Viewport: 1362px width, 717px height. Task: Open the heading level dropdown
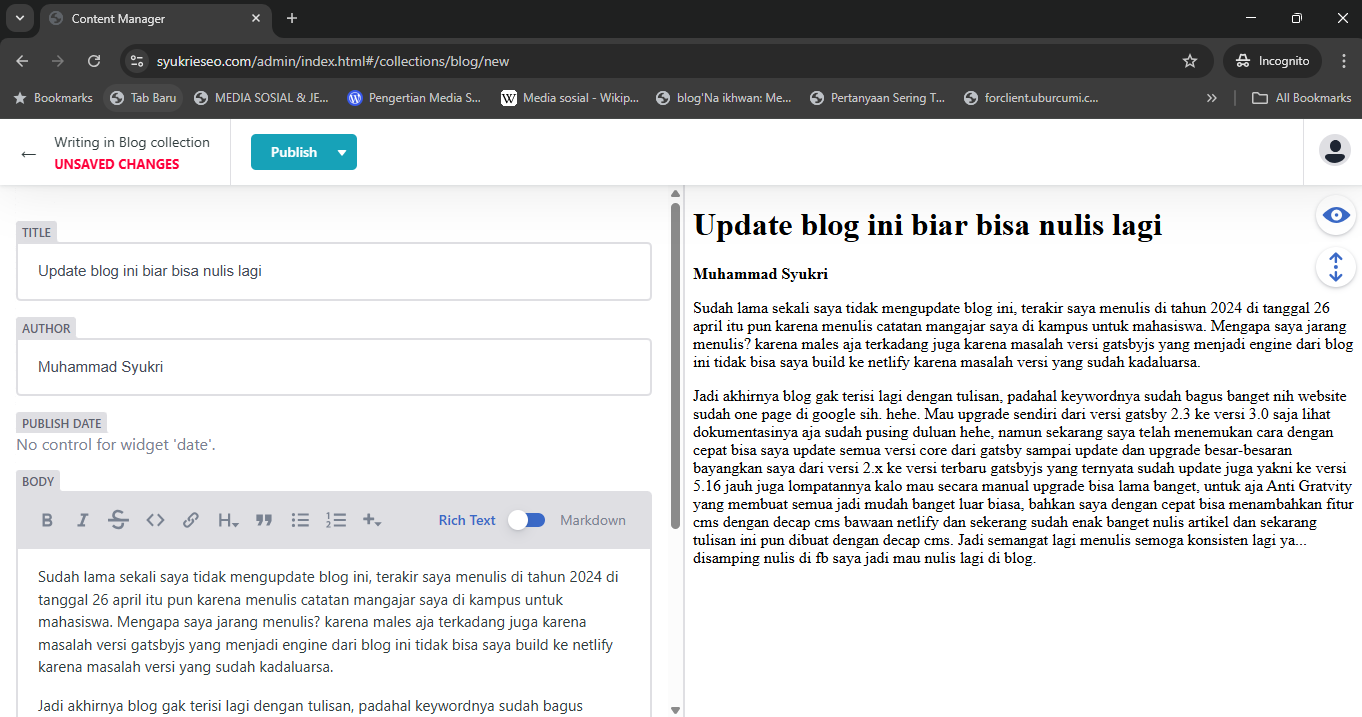[228, 520]
